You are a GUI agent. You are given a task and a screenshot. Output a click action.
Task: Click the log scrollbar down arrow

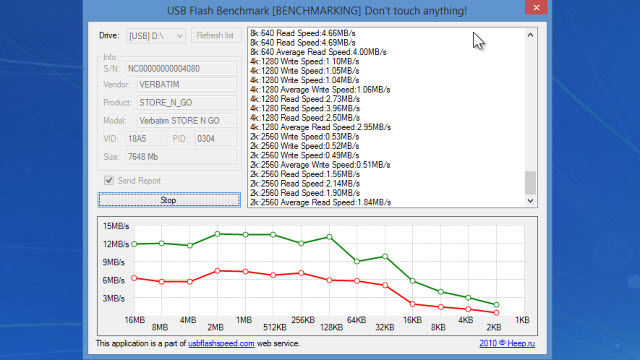pos(530,200)
